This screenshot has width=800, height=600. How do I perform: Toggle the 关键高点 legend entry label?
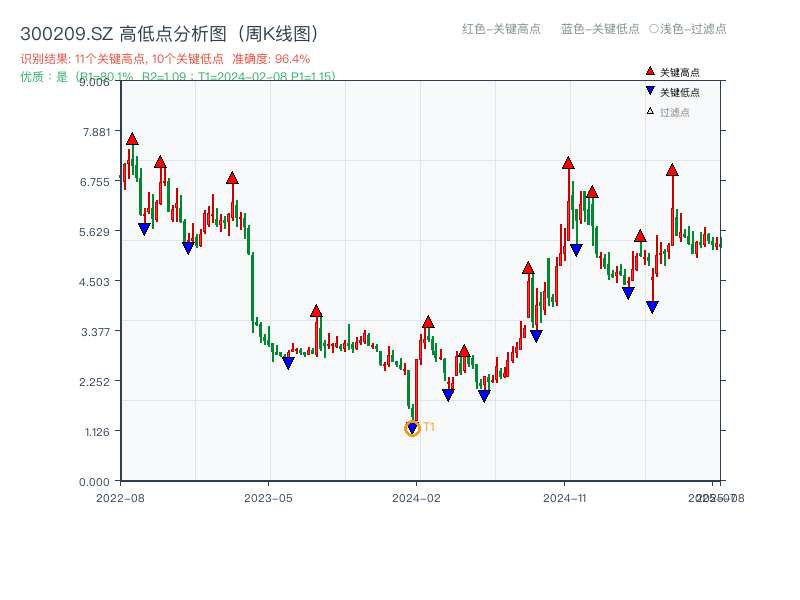point(680,72)
